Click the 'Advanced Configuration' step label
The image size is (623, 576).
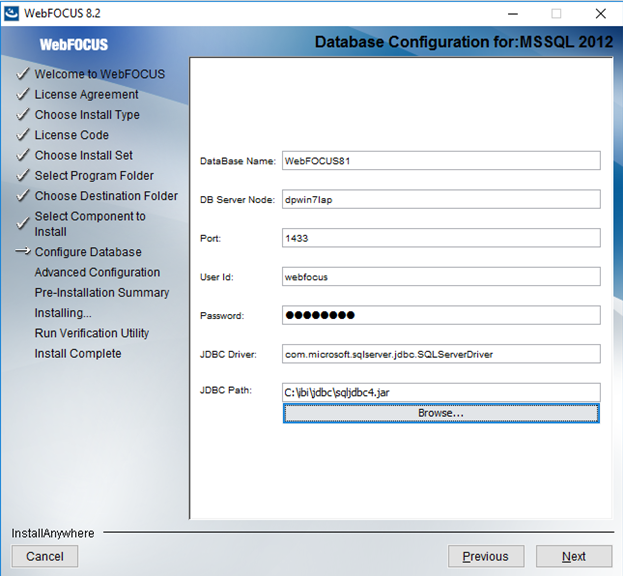point(97,272)
